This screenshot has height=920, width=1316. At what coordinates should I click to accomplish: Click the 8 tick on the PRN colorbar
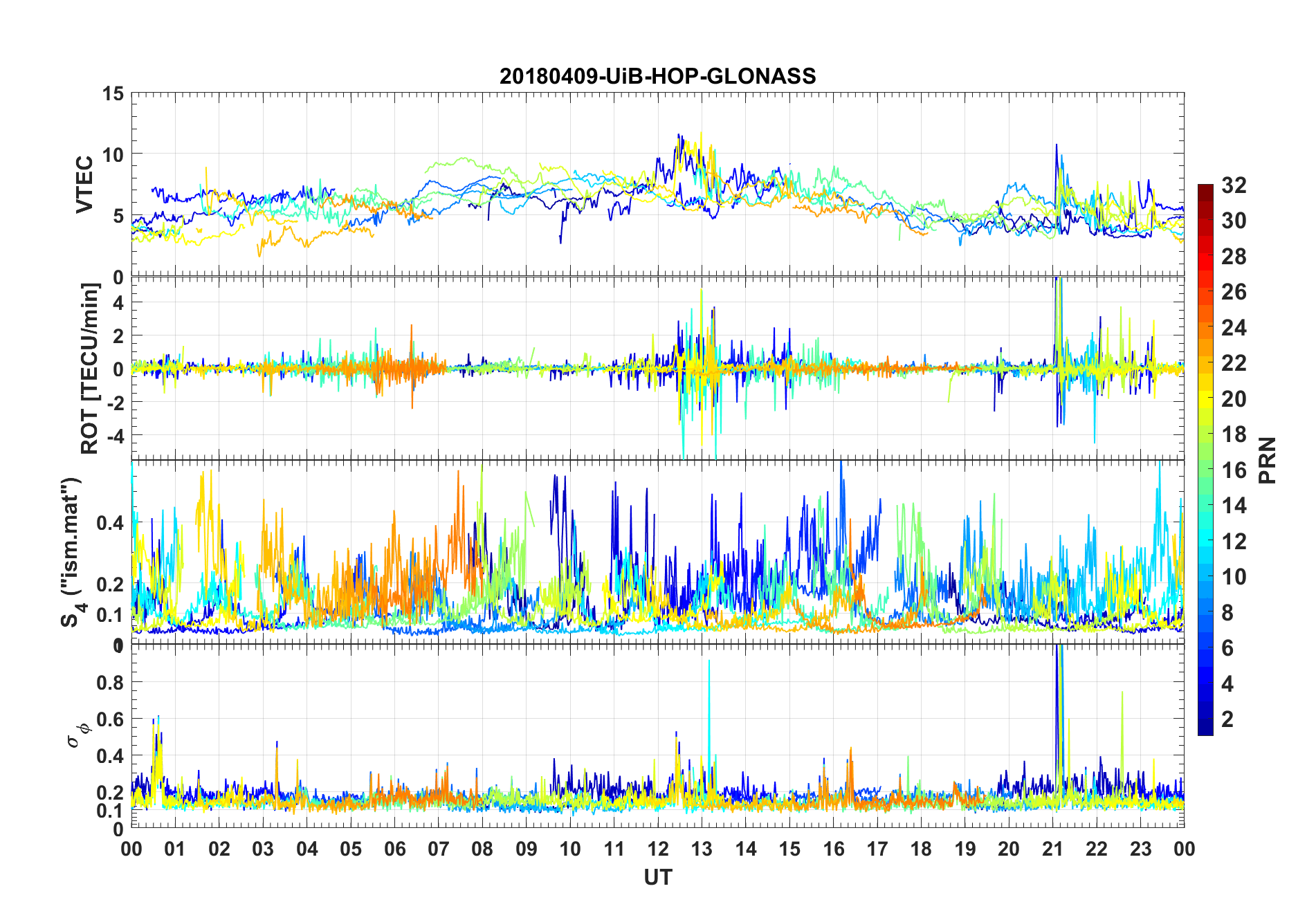pyautogui.click(x=1228, y=612)
